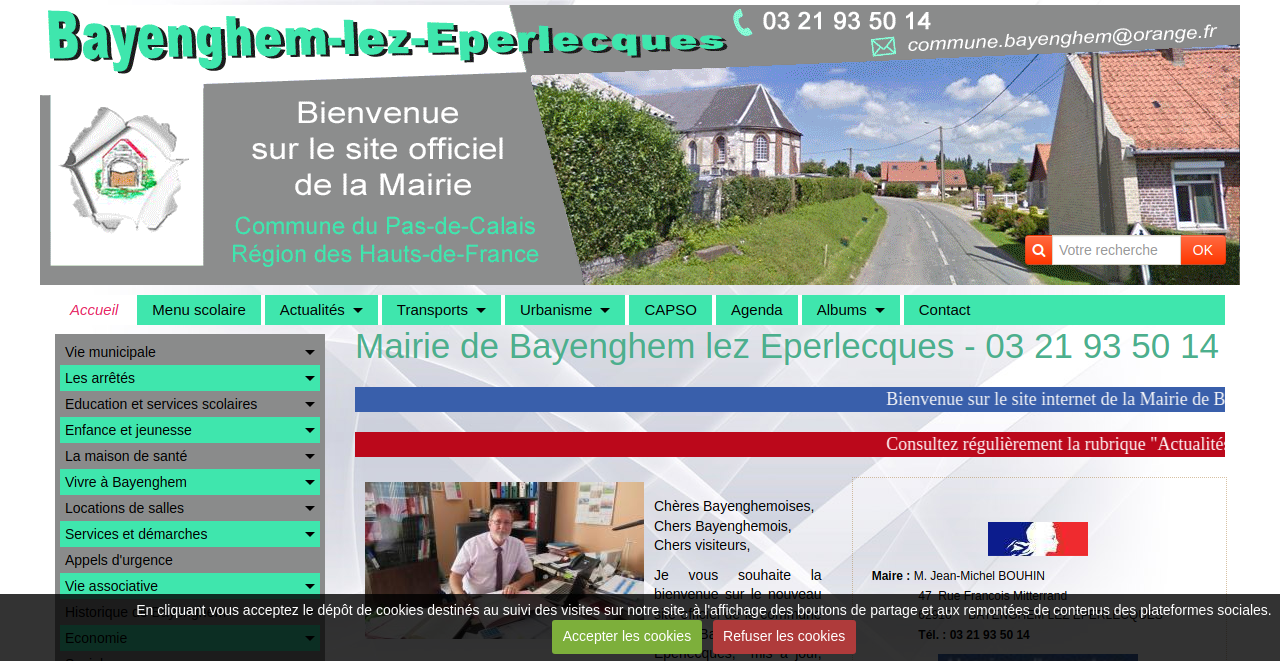Viewport: 1280px width, 661px height.
Task: Expand the Enfance et jeunesse menu
Action: pyautogui.click(x=190, y=430)
